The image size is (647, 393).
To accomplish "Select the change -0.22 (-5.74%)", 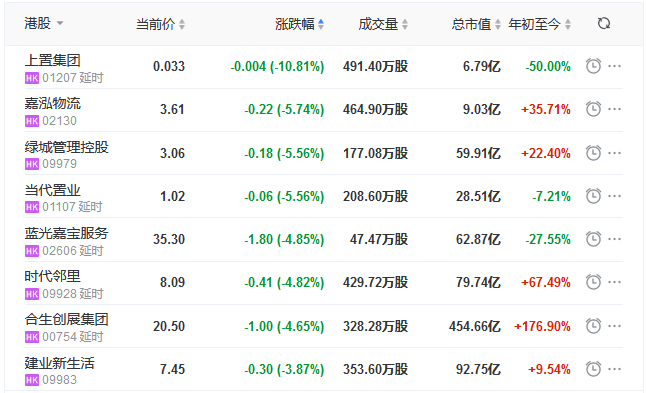I will tap(284, 109).
